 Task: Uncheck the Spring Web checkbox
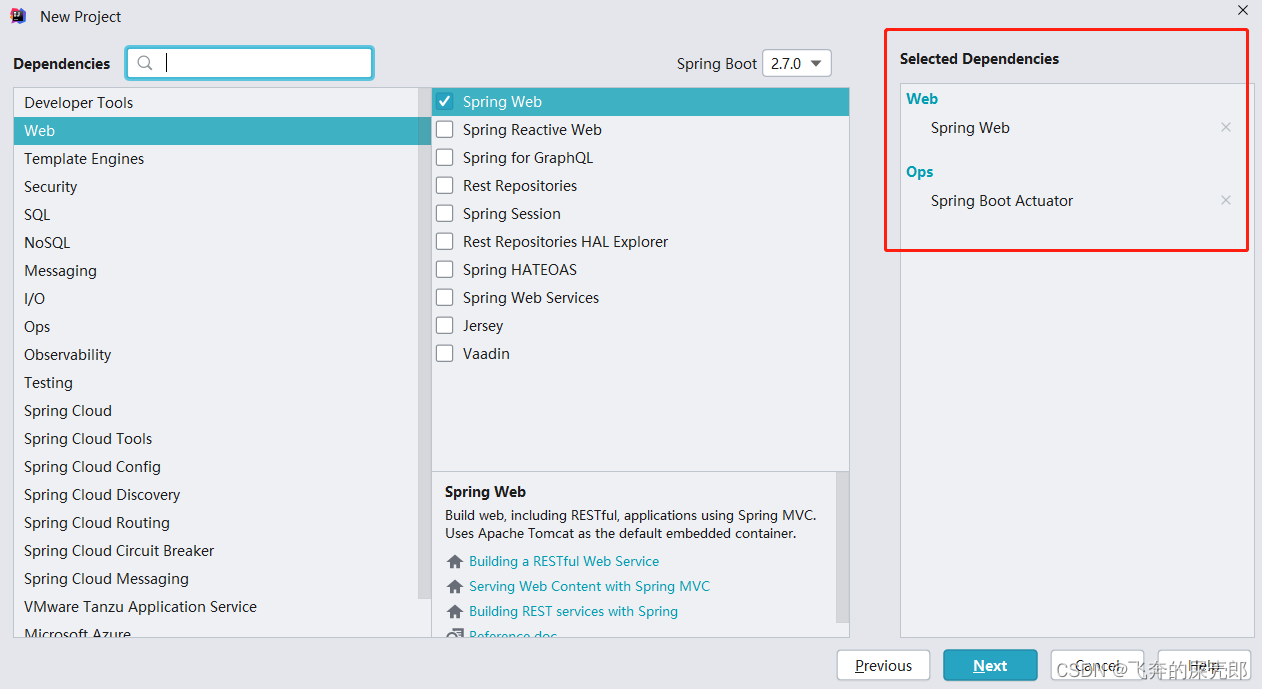point(444,101)
